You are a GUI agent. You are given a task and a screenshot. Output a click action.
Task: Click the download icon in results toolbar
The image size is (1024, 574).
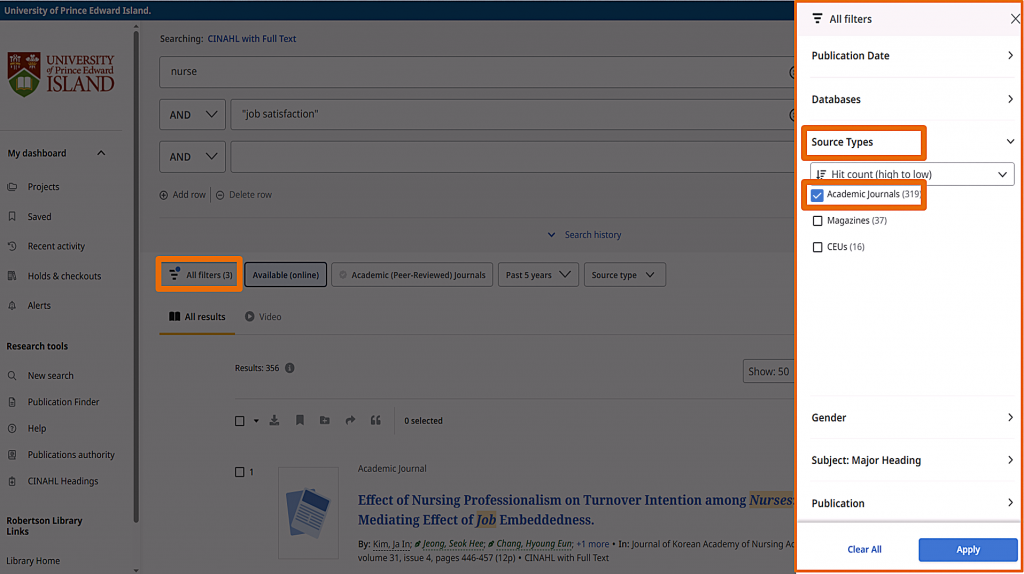(x=275, y=421)
